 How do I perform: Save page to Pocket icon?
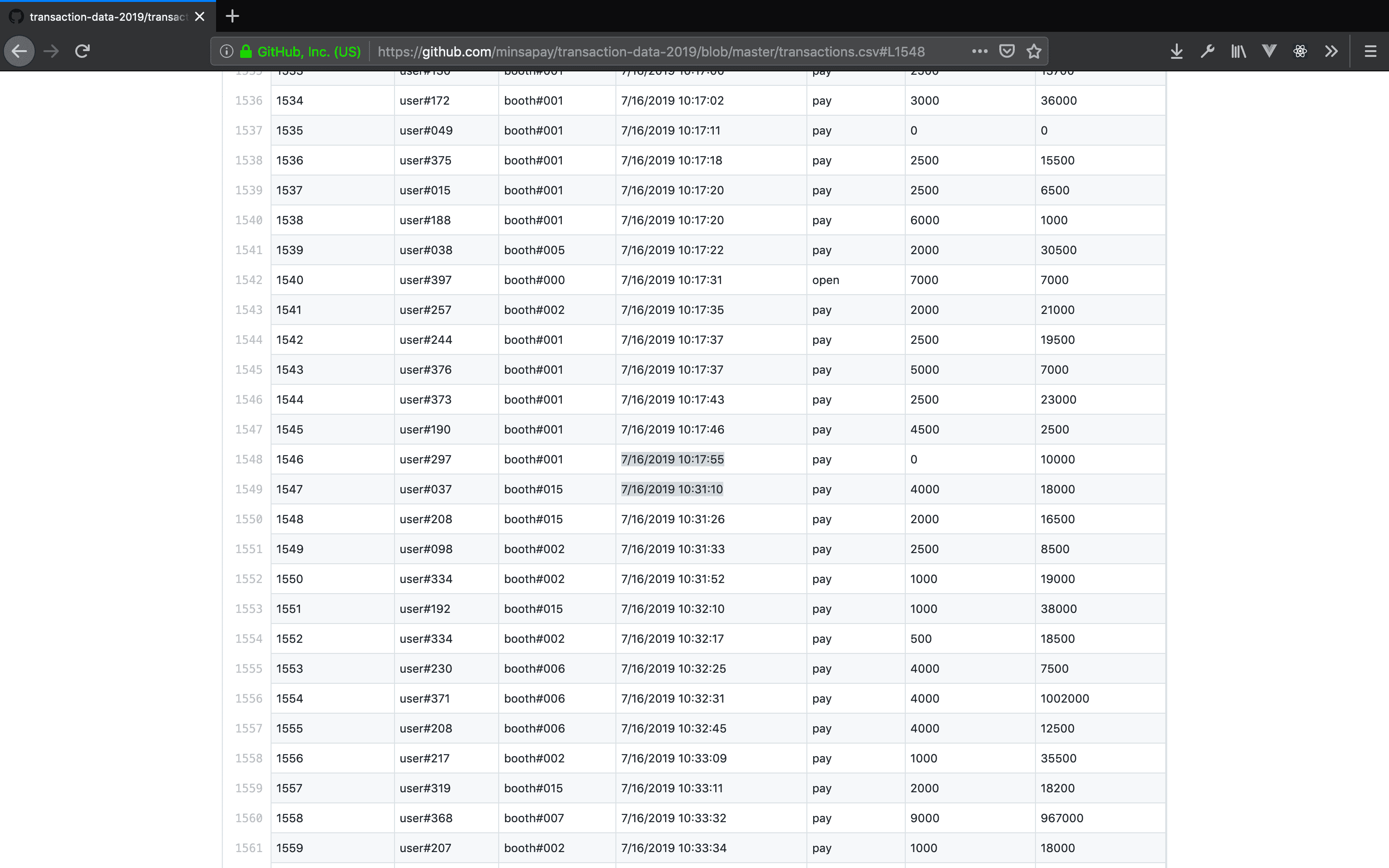[1007, 51]
